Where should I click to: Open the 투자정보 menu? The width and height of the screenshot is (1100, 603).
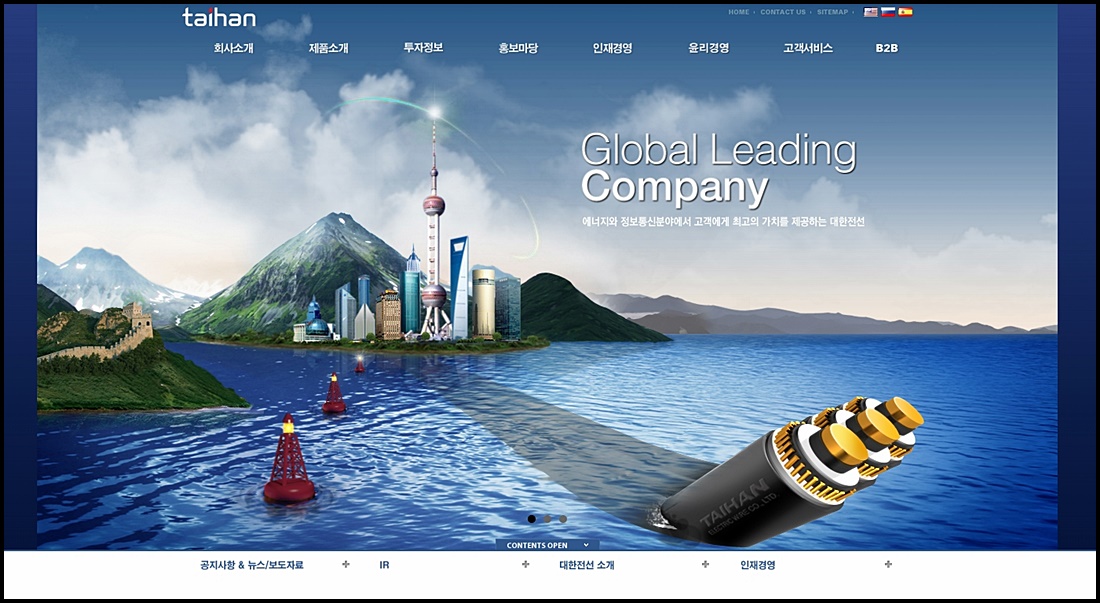[x=423, y=48]
